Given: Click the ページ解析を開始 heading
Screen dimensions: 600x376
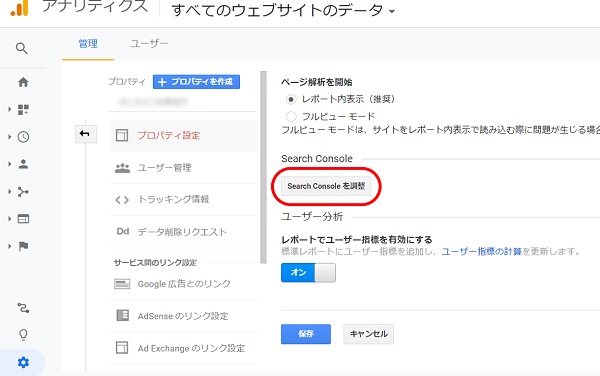Looking at the screenshot, I should click(x=317, y=82).
